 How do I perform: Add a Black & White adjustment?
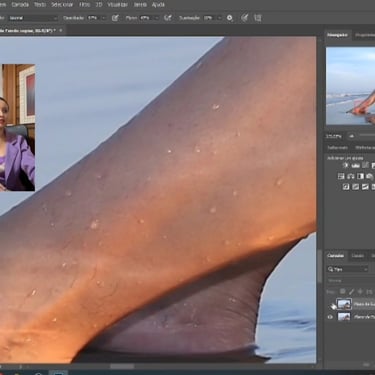[360, 176]
